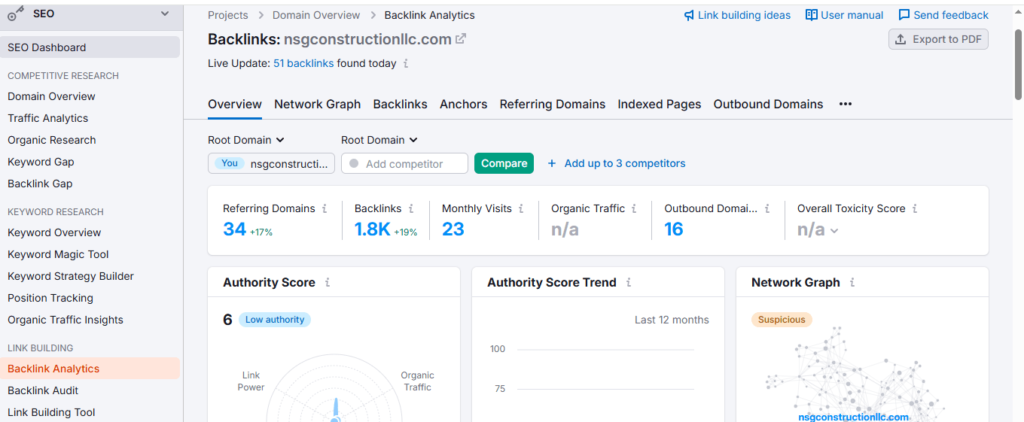Click info icon beside Monthly Visits
1024x422 pixels.
click(520, 209)
